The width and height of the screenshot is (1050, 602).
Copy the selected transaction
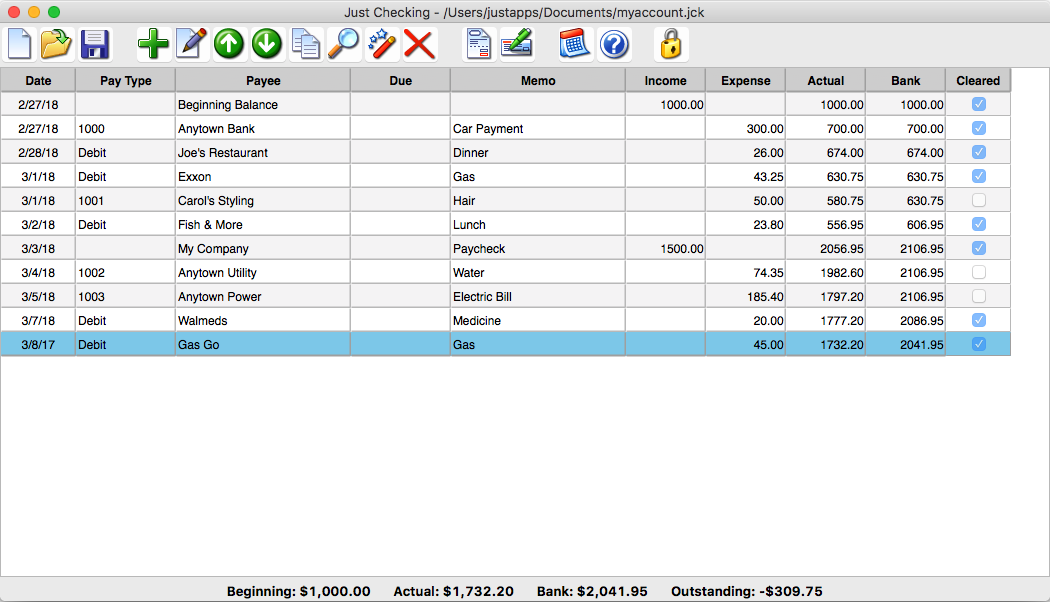tap(306, 44)
